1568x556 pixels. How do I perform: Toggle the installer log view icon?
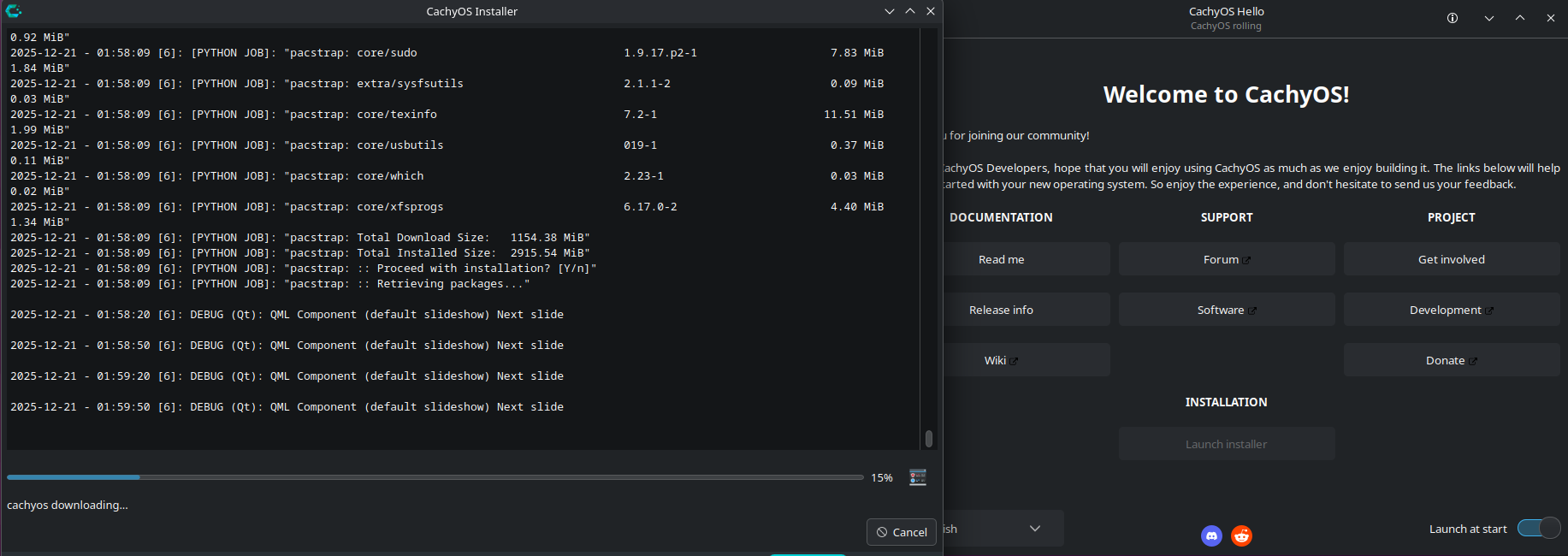[918, 477]
